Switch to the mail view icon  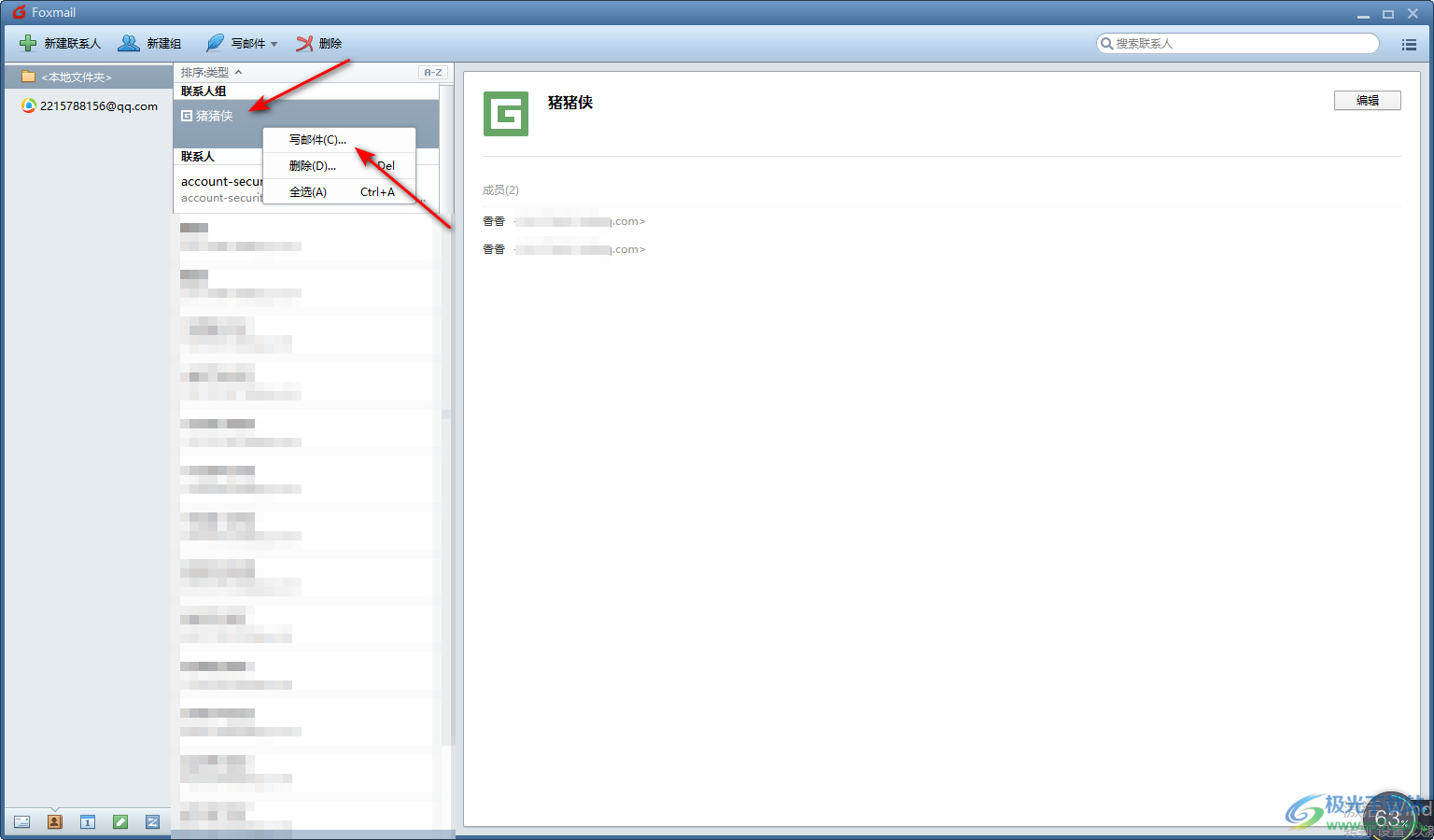pyautogui.click(x=21, y=822)
